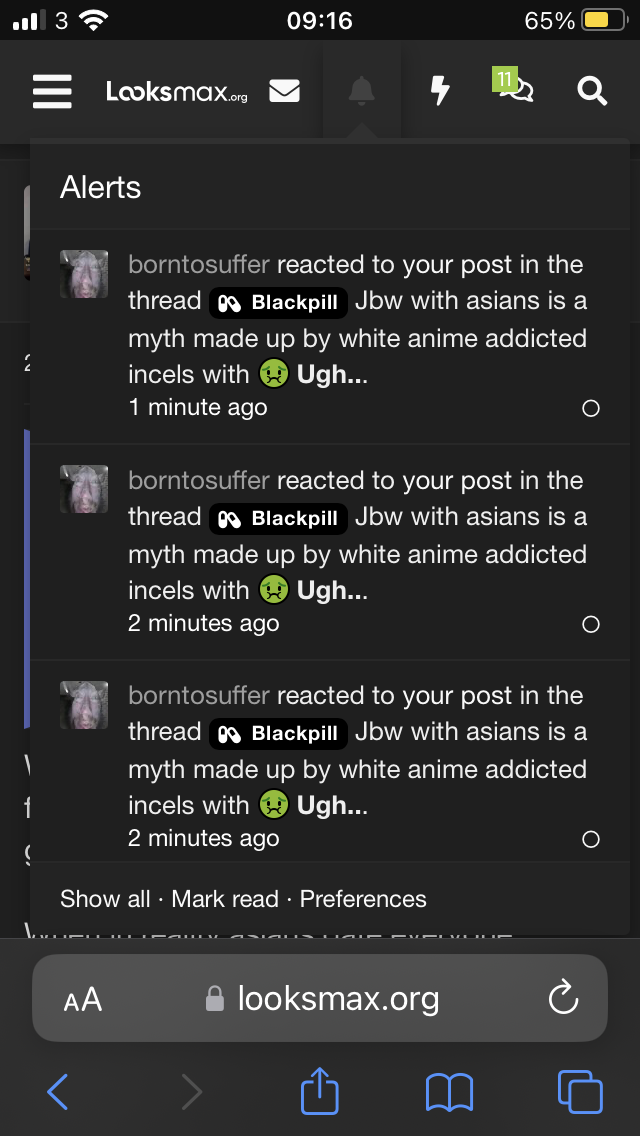Screen dimensions: 640x1136
Task: Open the Safari tabs overview icon
Action: tap(580, 1092)
